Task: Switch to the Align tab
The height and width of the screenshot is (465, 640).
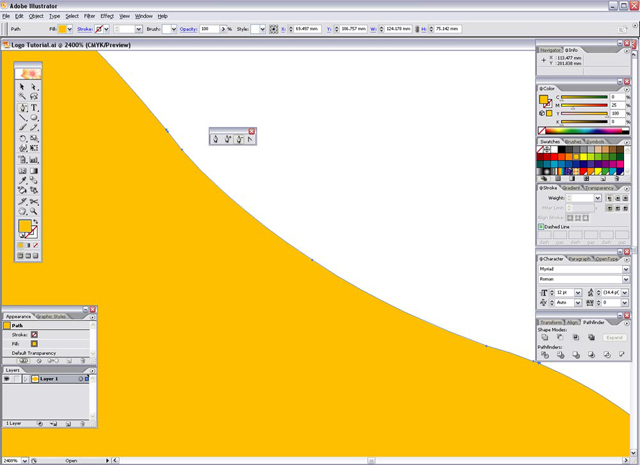Action: click(572, 322)
